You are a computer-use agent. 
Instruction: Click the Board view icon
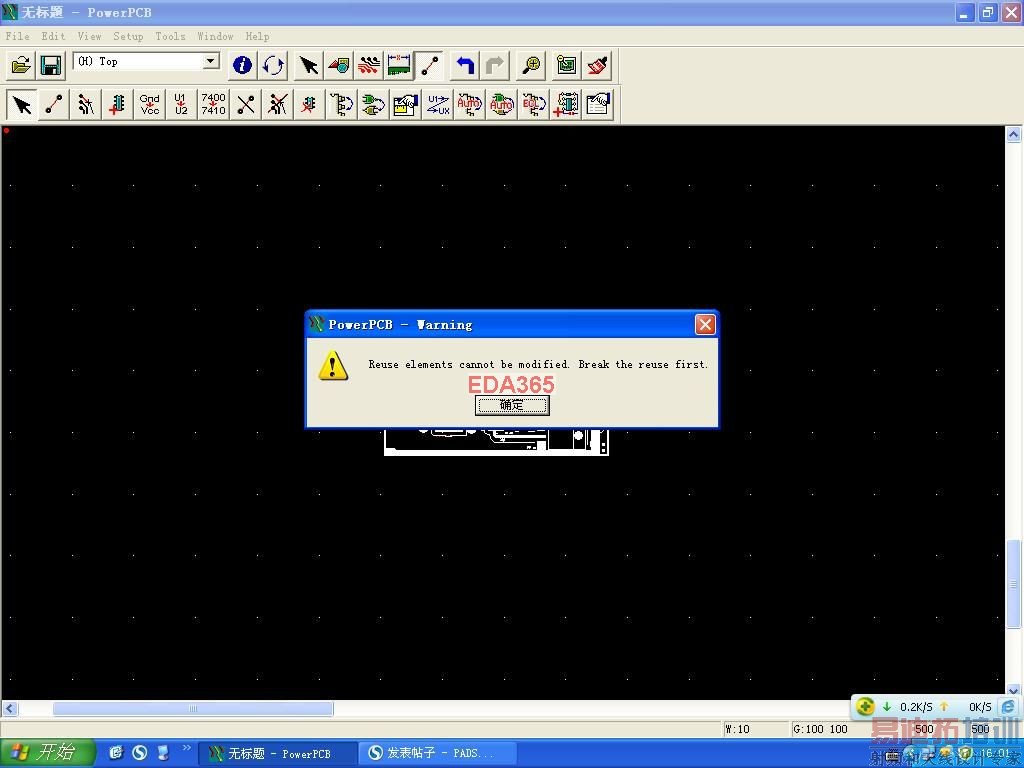[x=566, y=65]
